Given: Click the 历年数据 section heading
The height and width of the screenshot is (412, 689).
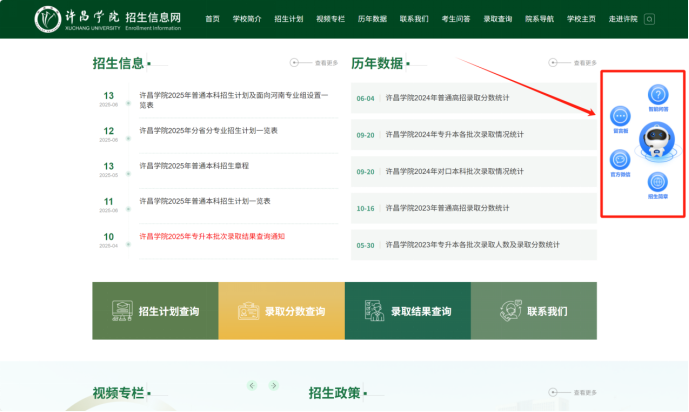Looking at the screenshot, I should pos(377,63).
